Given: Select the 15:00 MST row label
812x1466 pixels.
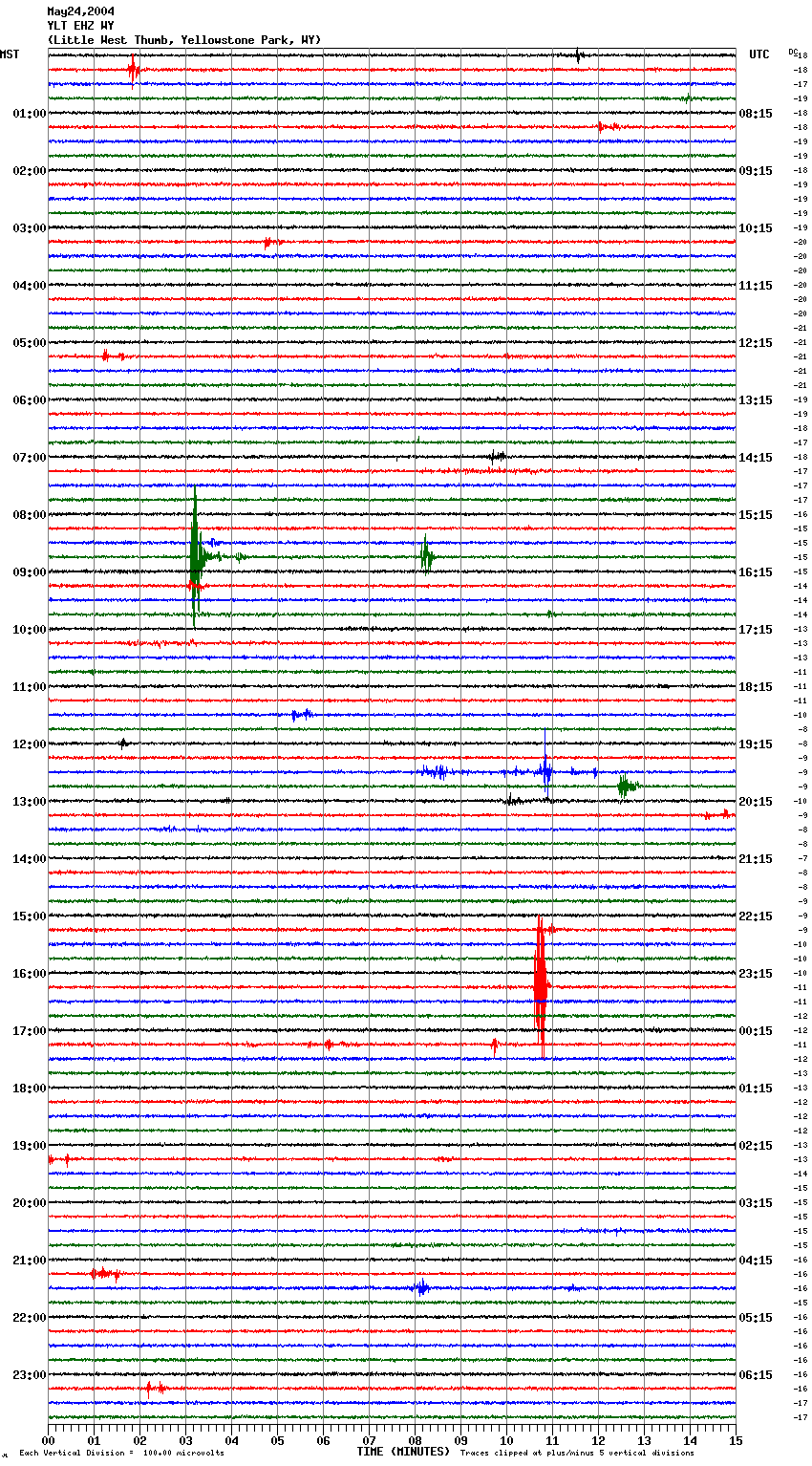Looking at the screenshot, I should tap(30, 916).
